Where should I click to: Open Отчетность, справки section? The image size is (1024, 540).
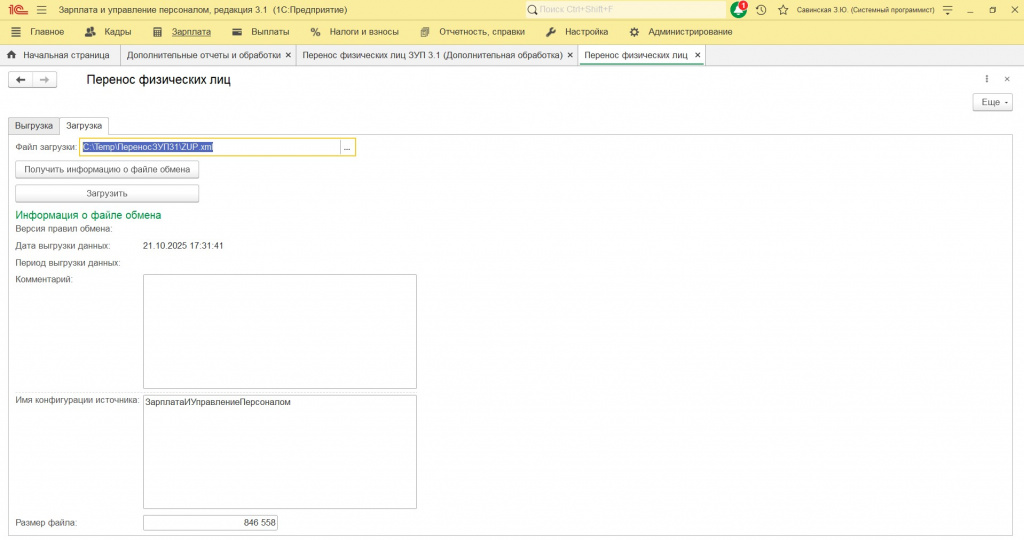pyautogui.click(x=473, y=31)
